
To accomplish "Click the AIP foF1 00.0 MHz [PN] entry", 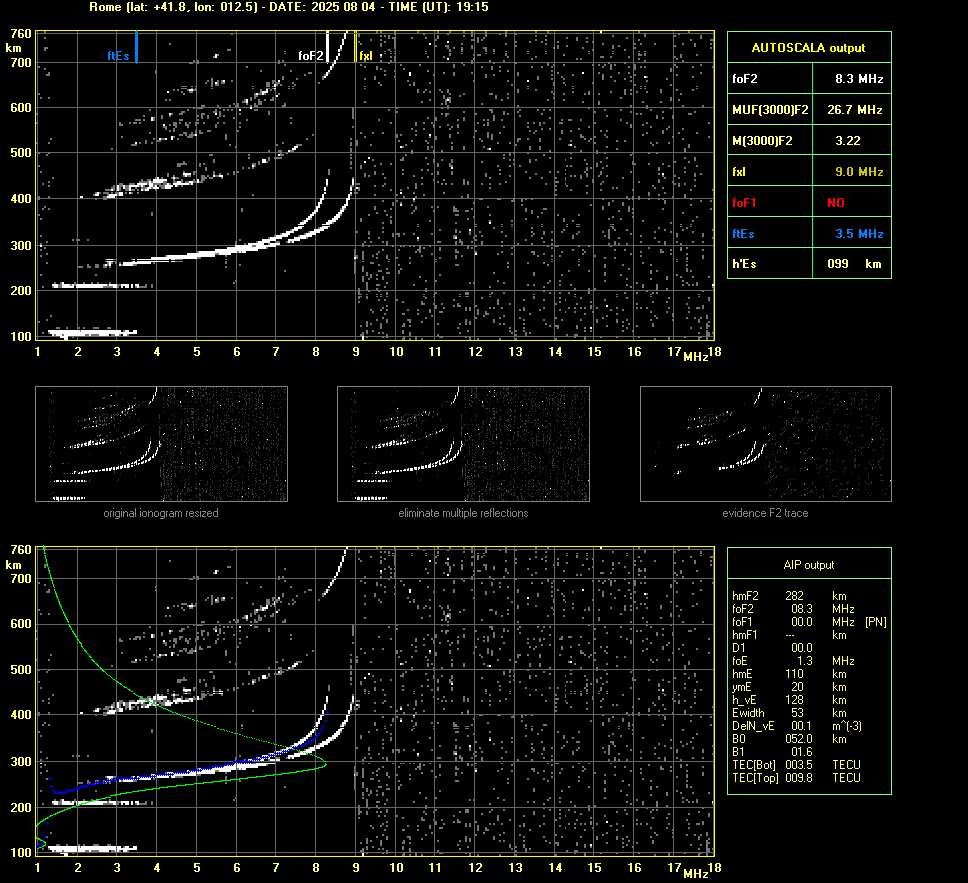I will 809,622.
